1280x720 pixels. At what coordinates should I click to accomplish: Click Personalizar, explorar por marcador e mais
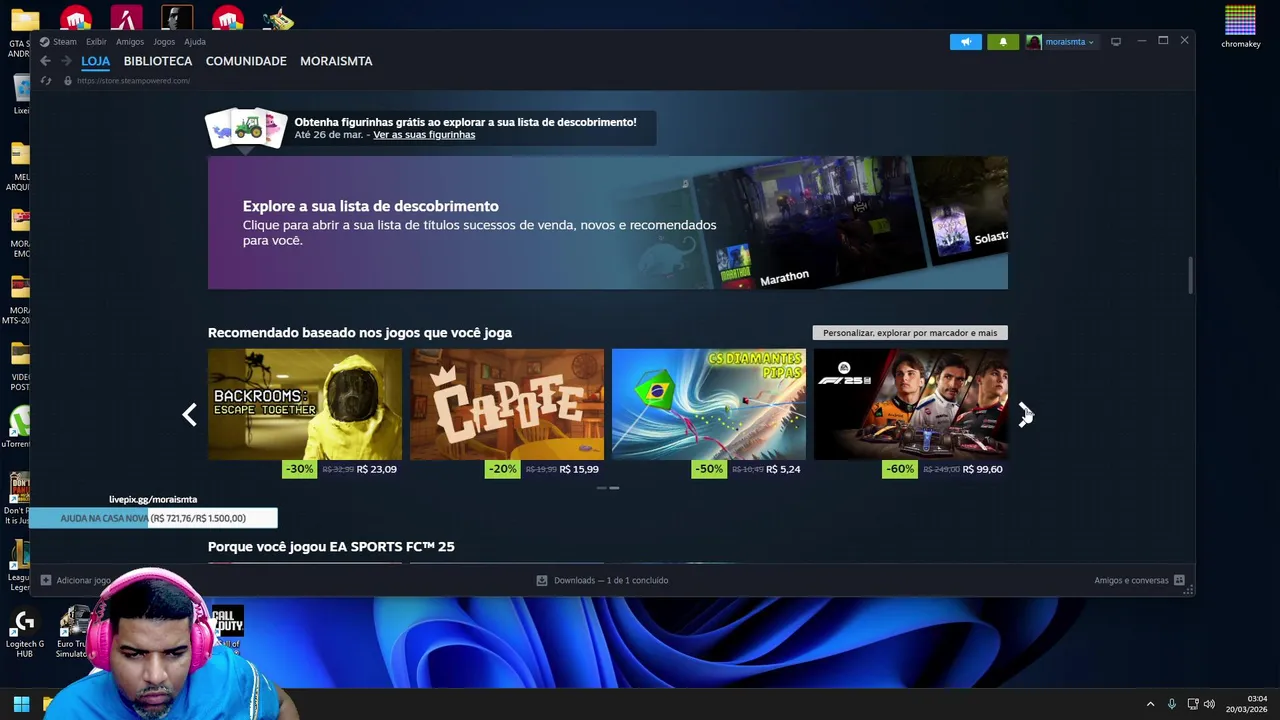click(x=910, y=333)
